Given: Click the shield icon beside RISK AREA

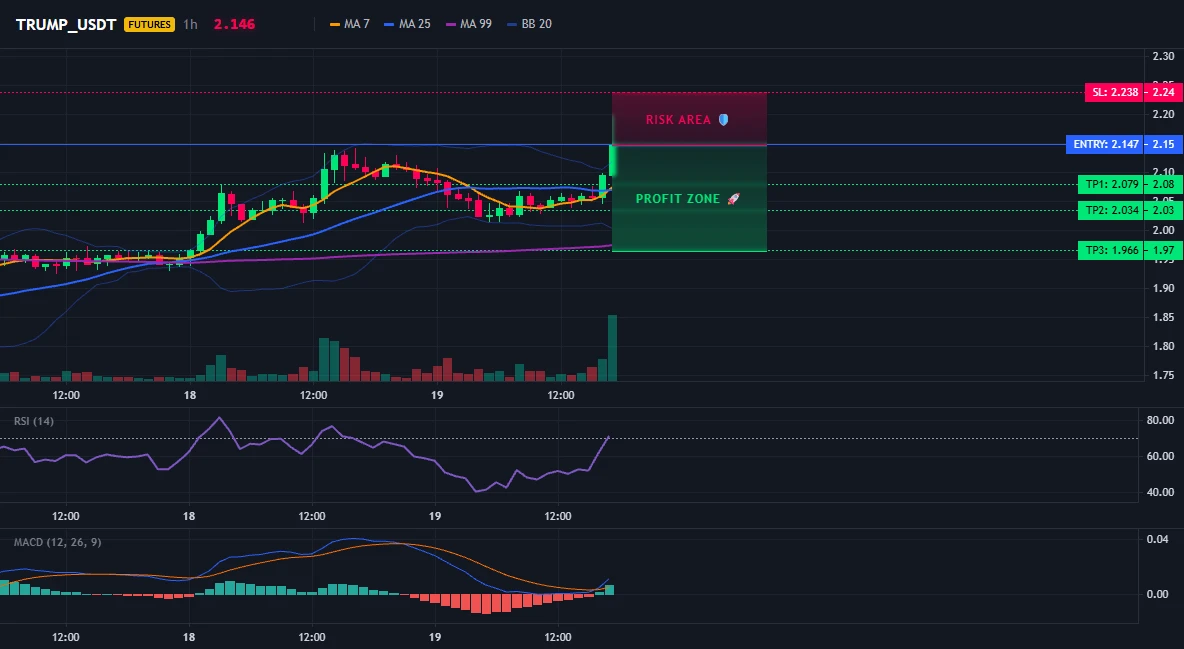Looking at the screenshot, I should click(723, 119).
